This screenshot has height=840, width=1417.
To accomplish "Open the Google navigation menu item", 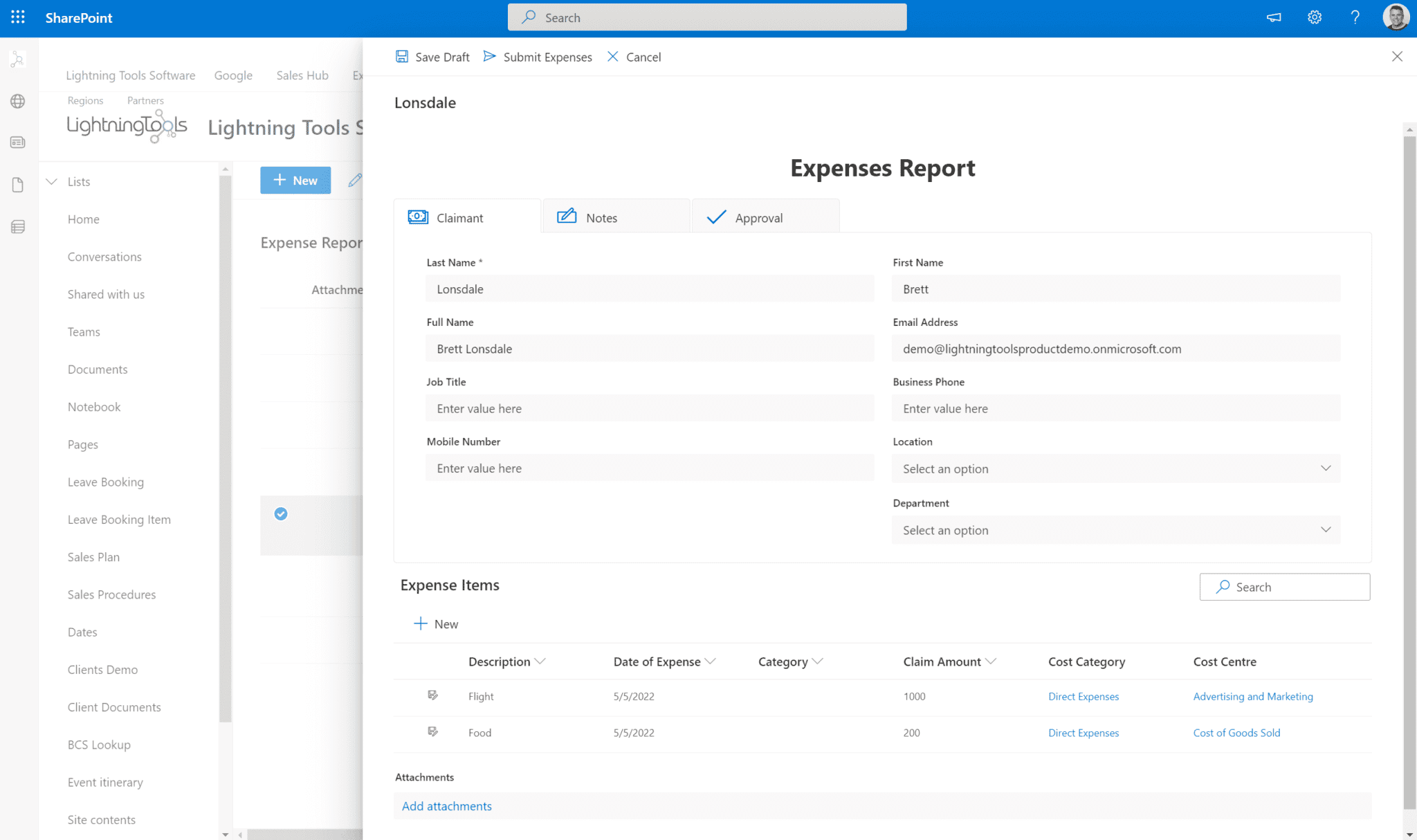I will (x=233, y=75).
